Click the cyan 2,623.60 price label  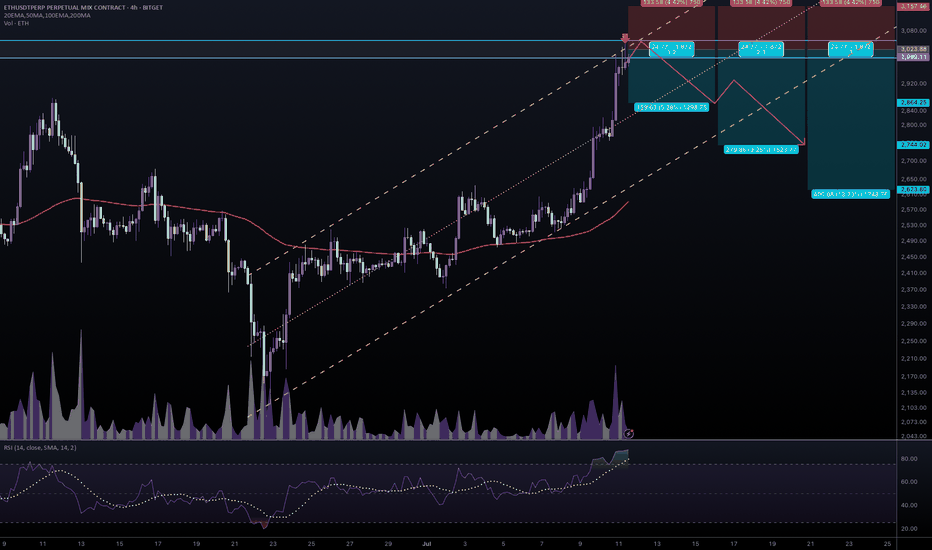[912, 189]
